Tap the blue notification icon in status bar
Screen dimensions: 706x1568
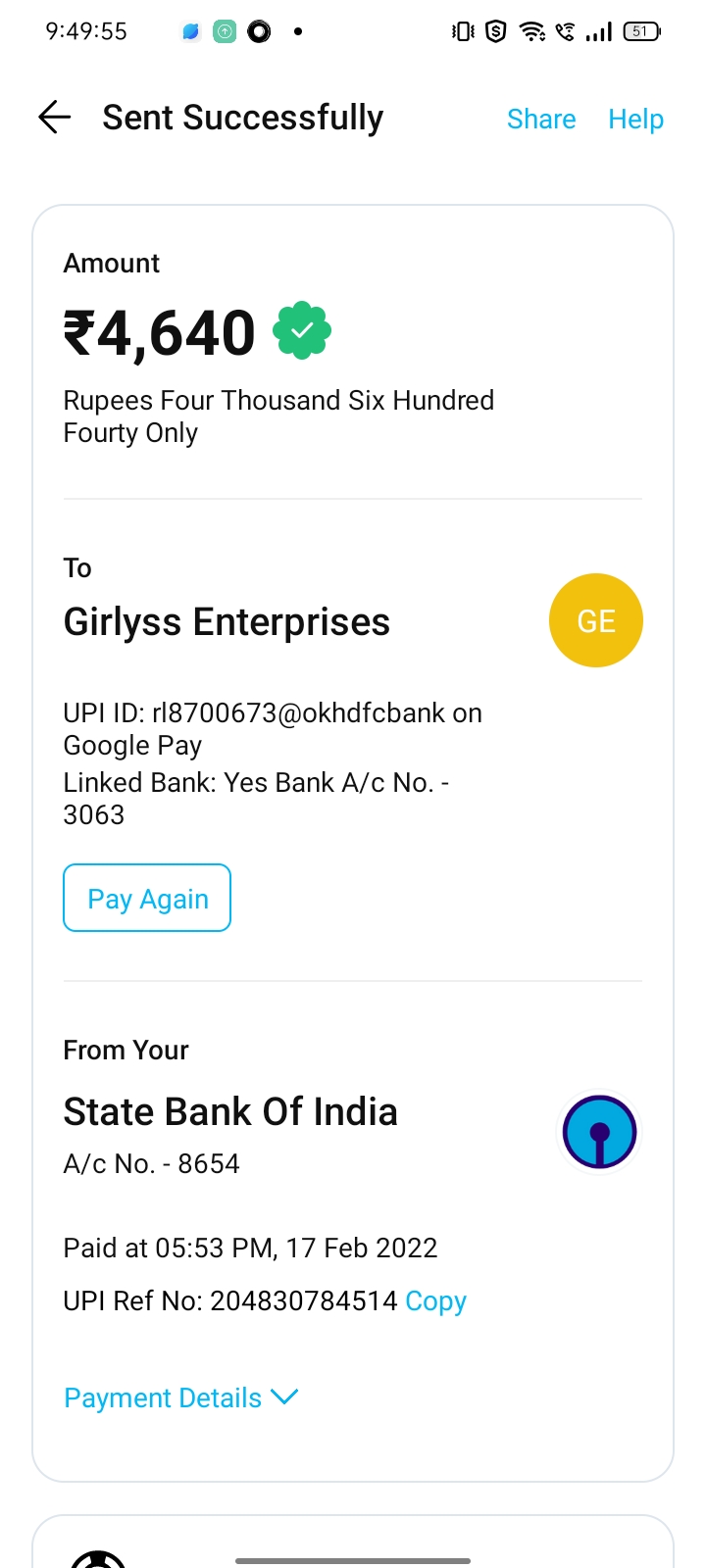coord(191,31)
